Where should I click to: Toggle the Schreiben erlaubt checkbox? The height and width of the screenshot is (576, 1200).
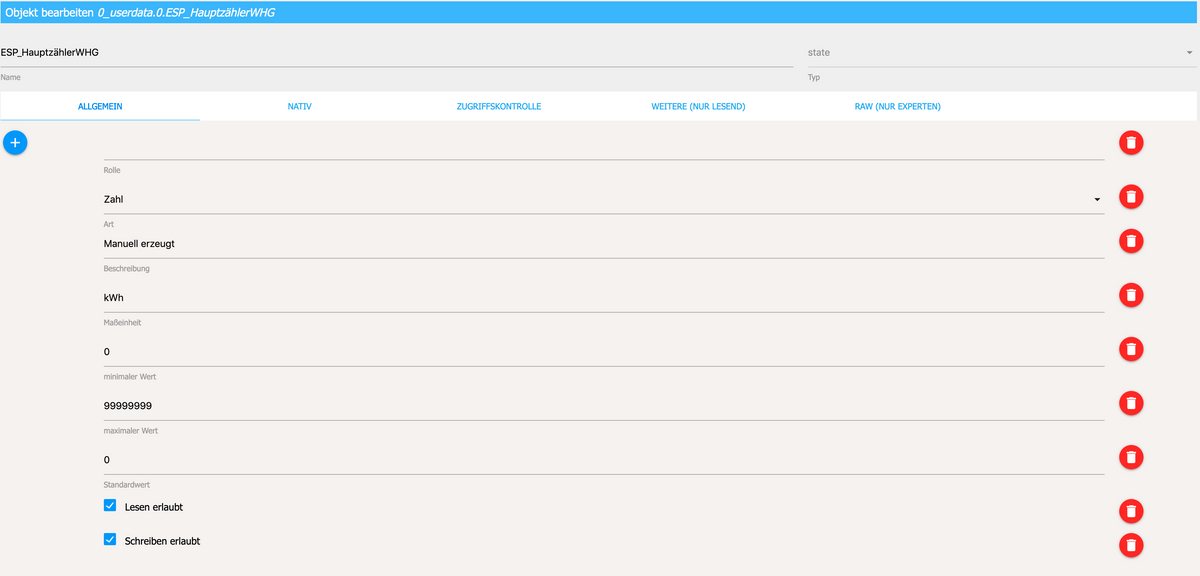point(110,539)
